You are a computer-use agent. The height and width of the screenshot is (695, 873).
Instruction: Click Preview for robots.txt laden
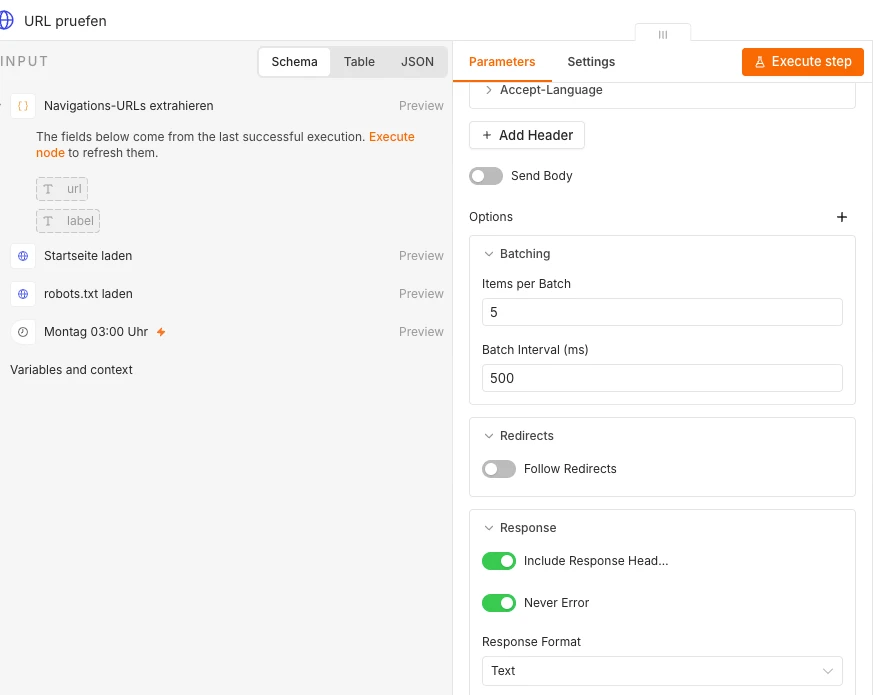click(421, 294)
